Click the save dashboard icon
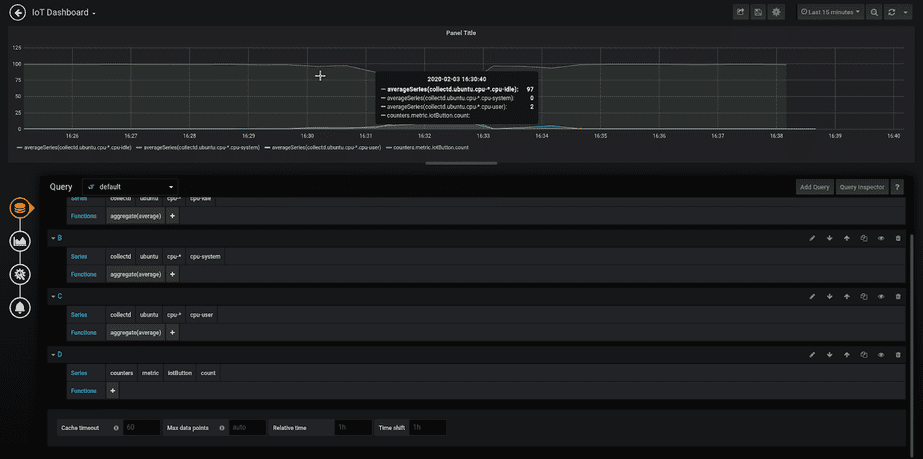The width and height of the screenshot is (923, 459). point(758,12)
